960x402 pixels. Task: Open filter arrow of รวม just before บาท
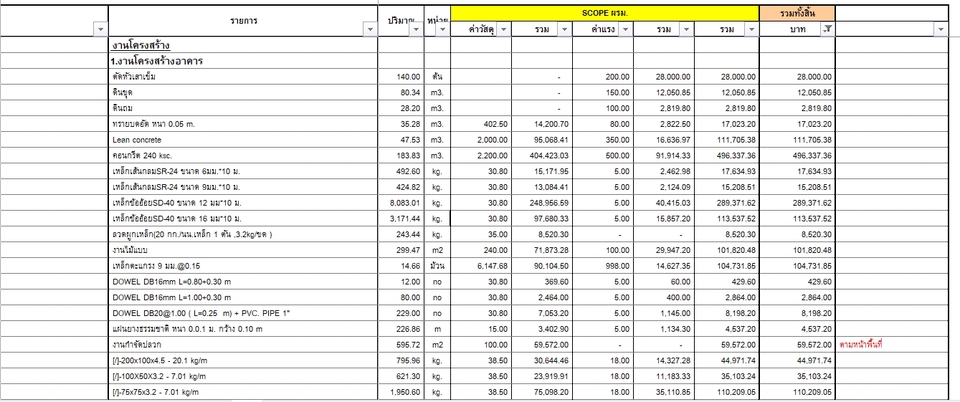tap(750, 31)
